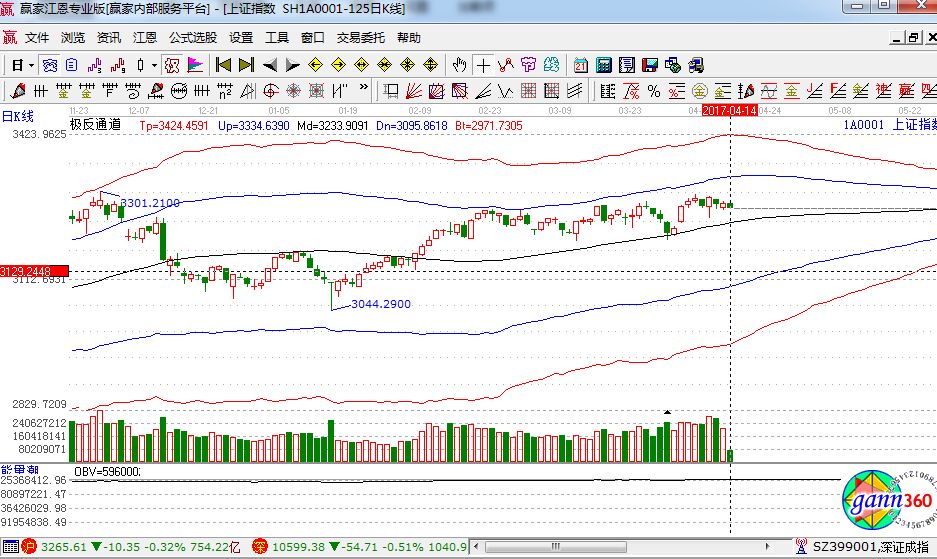Toggle the crosshair cursor button

(x=483, y=65)
